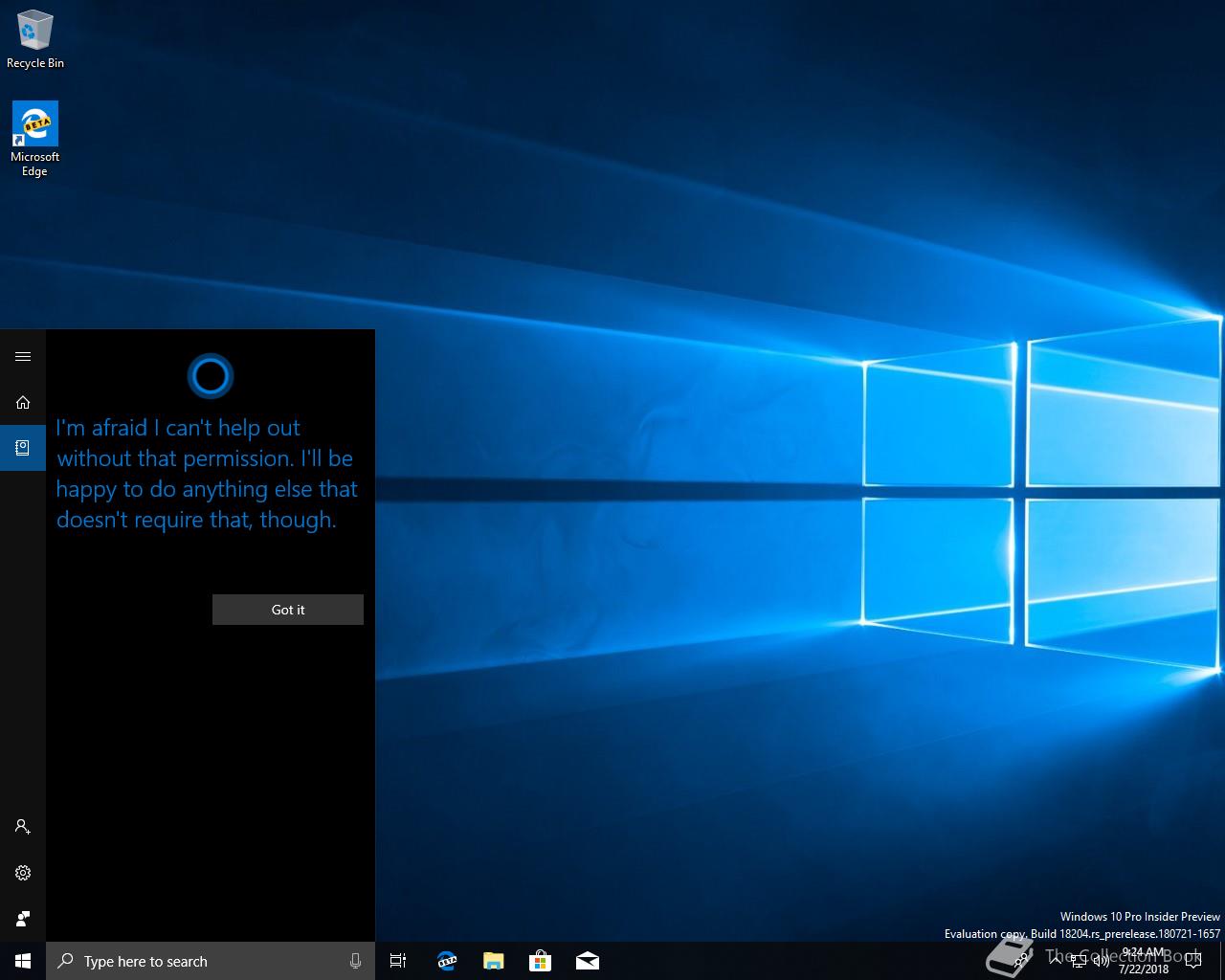
Task: Launch Microsoft Edge Beta from the taskbar
Action: (x=446, y=961)
